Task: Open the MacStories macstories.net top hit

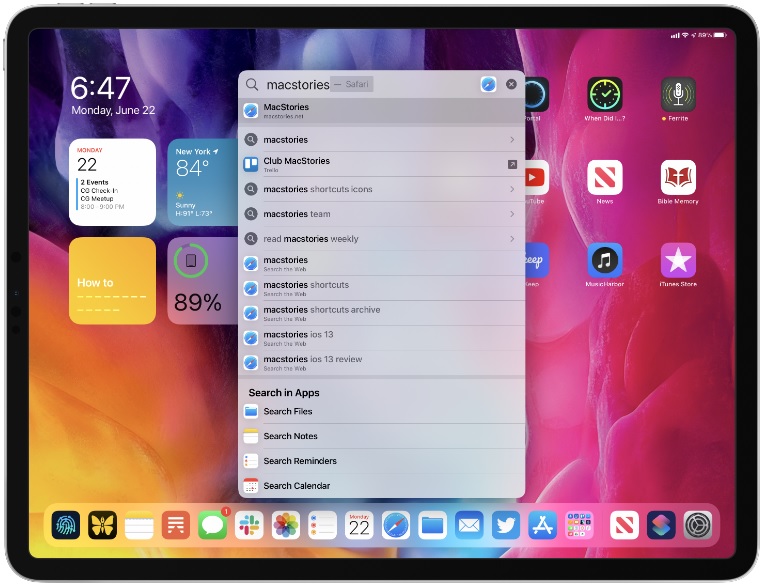Action: [382, 111]
